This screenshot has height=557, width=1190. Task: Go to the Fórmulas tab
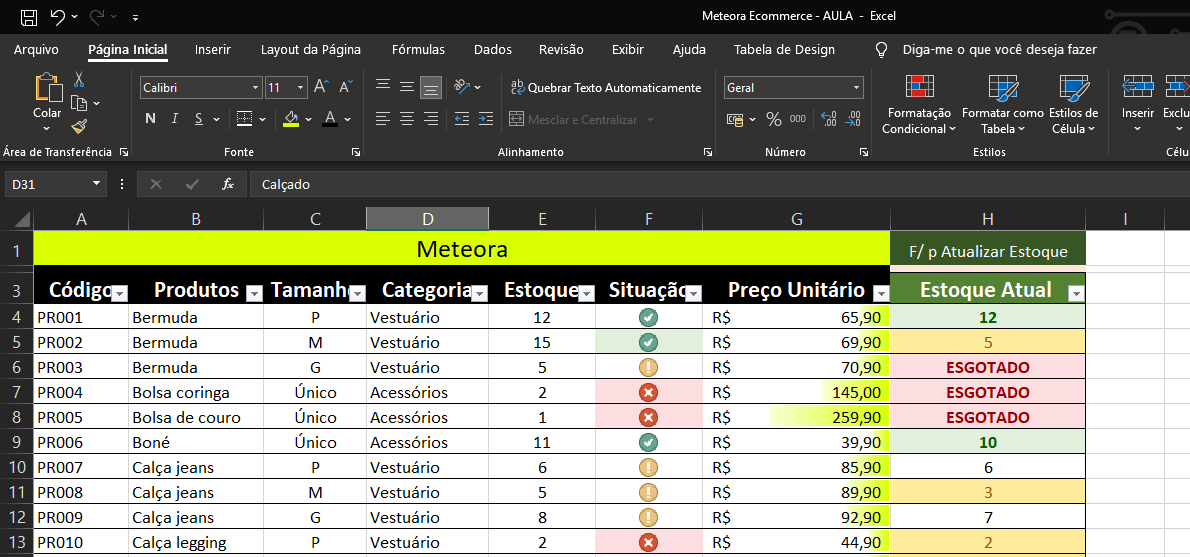(418, 50)
